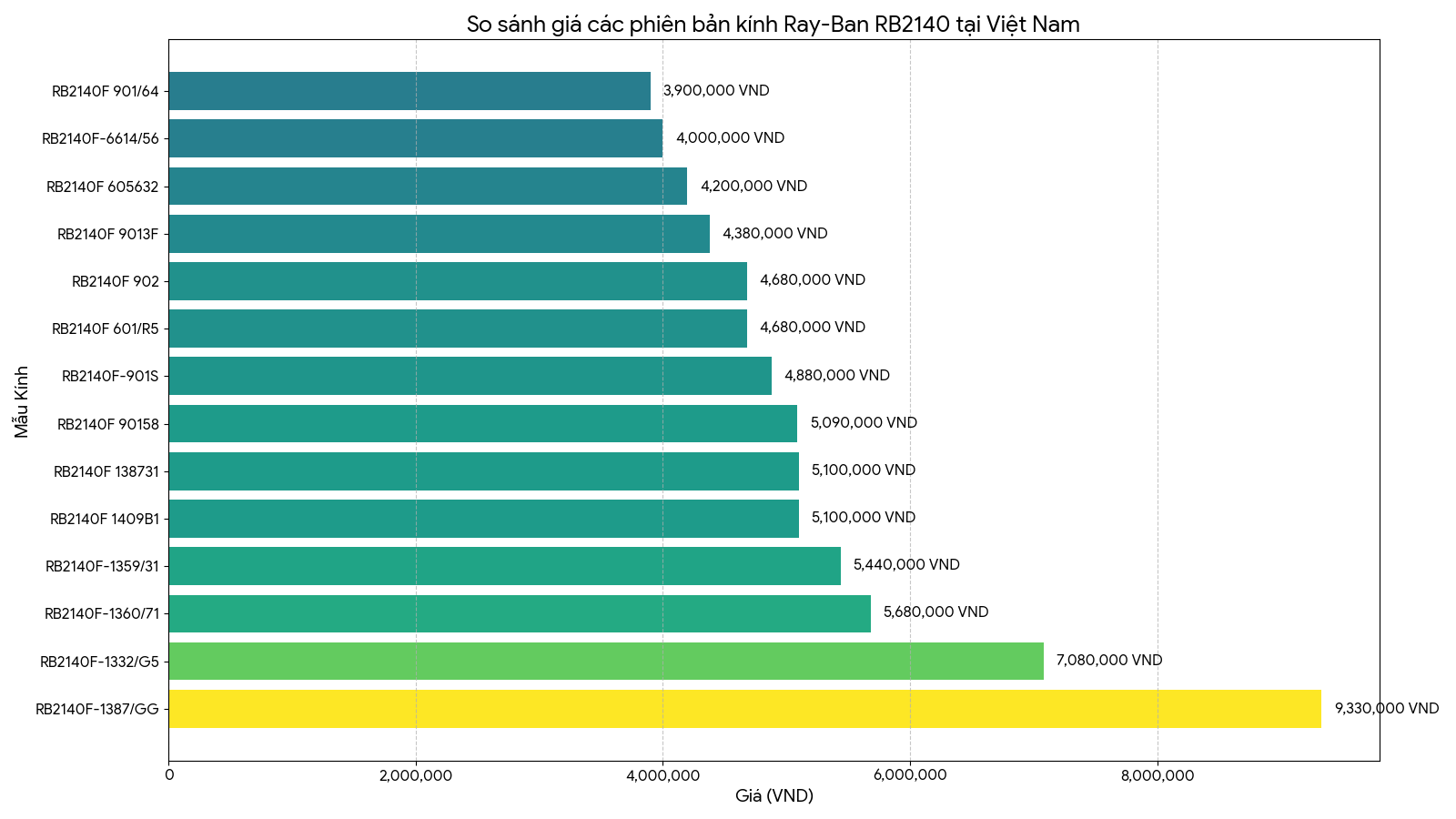This screenshot has width=1456, height=819.
Task: Select the RB2140F 902 bar
Action: tap(458, 281)
